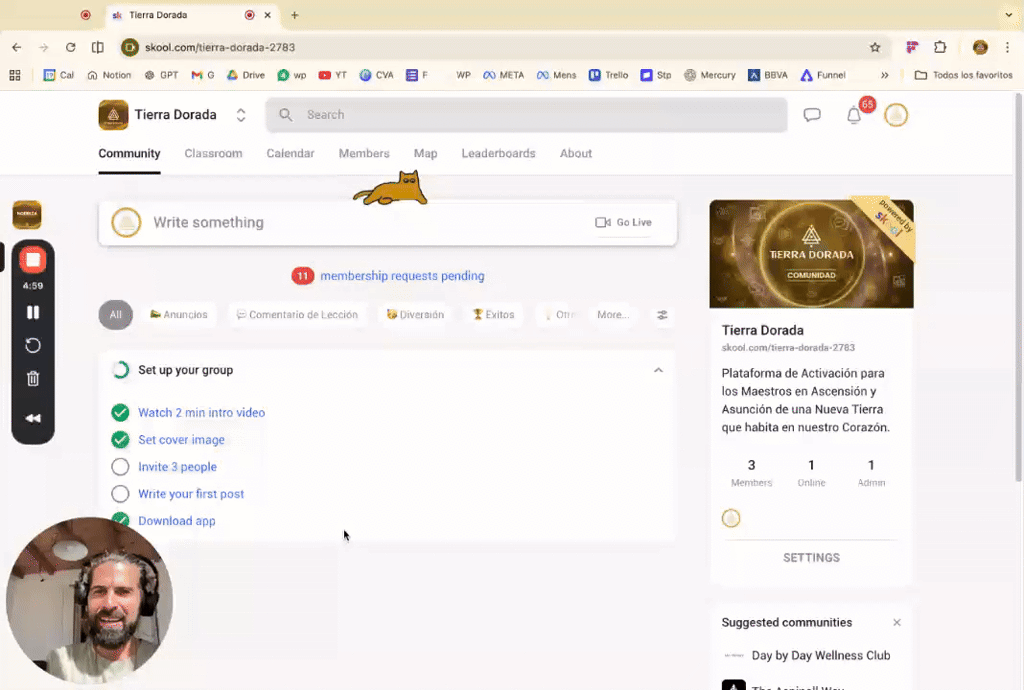Open the YT YouTube bookmark
The image size is (1024, 690).
click(332, 75)
